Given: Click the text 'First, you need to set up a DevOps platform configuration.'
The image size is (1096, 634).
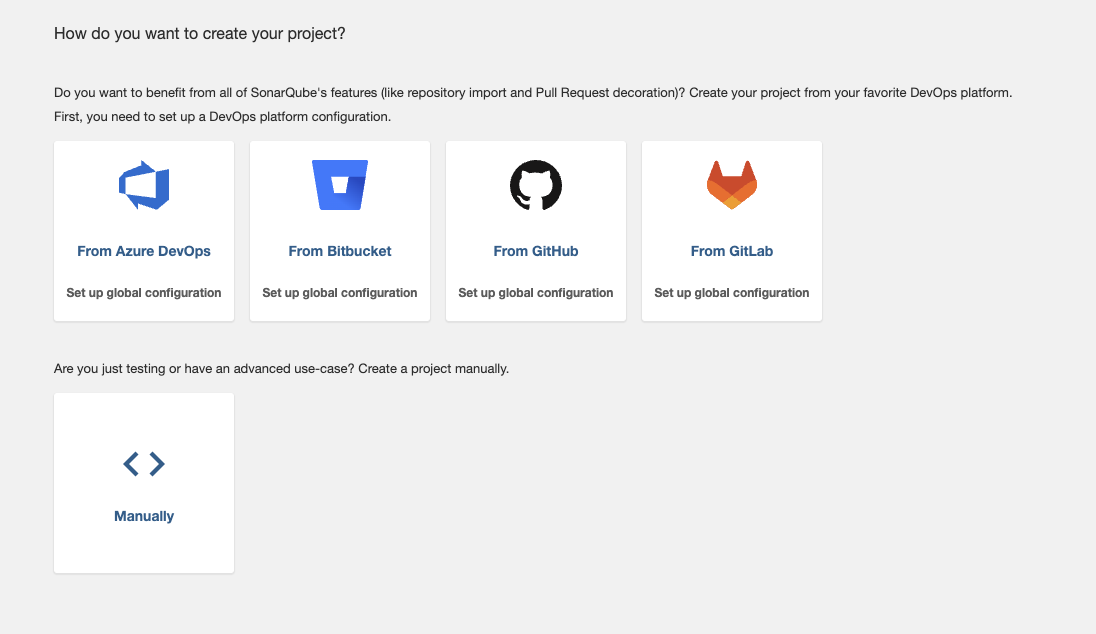Looking at the screenshot, I should [222, 117].
